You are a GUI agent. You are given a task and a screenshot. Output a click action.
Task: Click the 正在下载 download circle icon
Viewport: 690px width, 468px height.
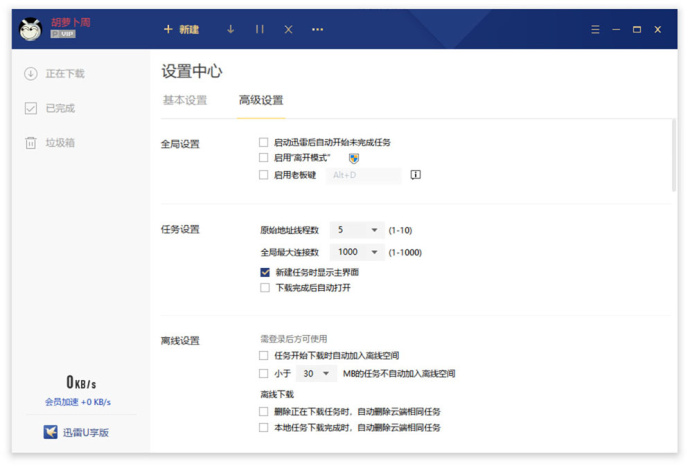(31, 73)
